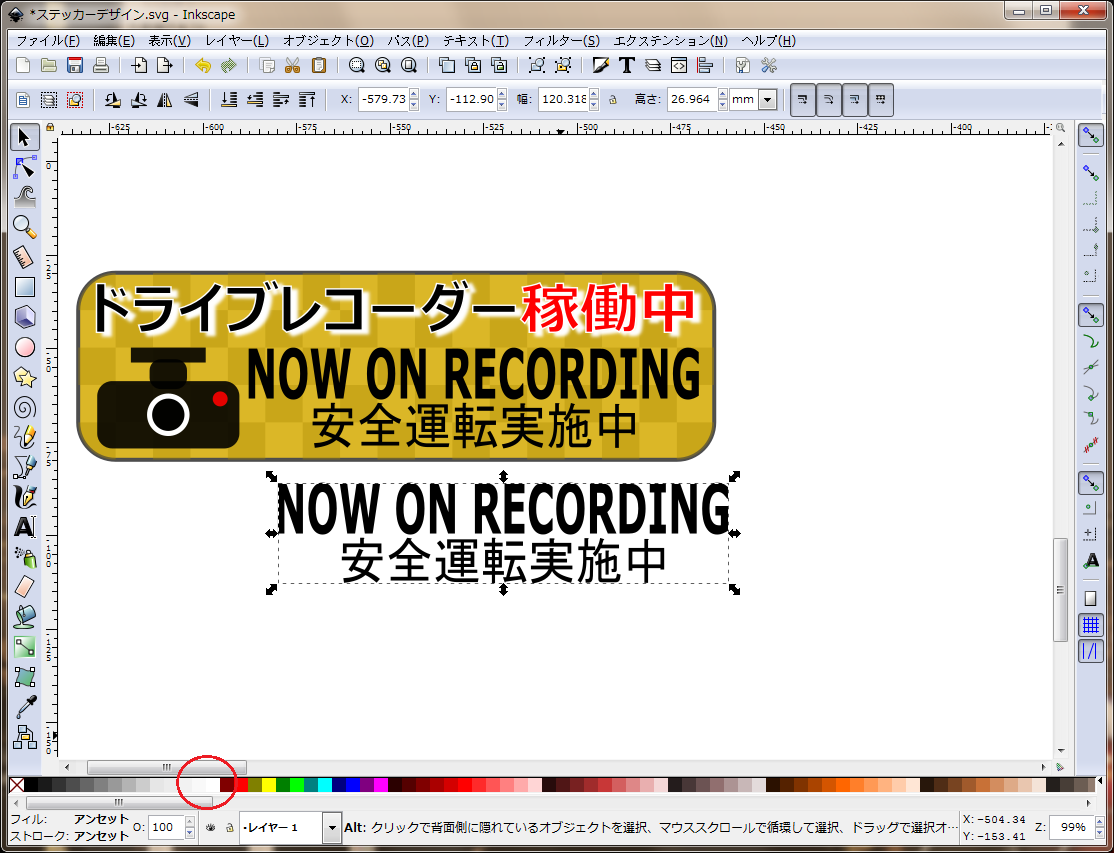Toggle the width/height ratio lock
Screen dimensions: 1114x853
pos(612,100)
